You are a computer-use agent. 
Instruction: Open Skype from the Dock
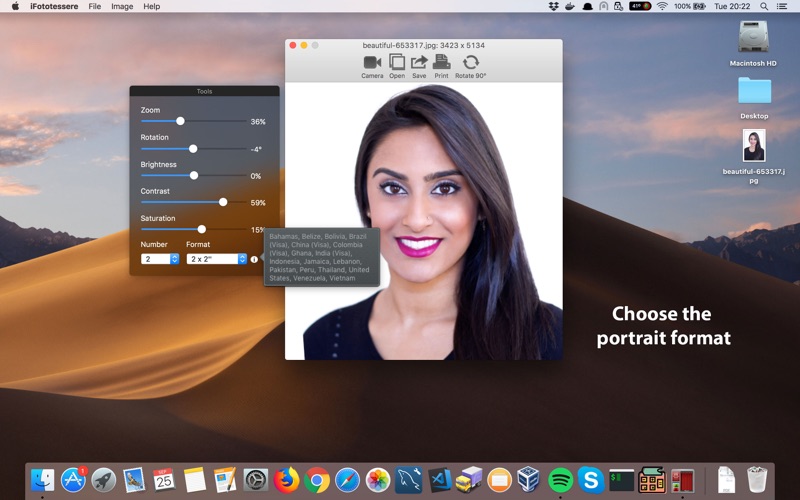[591, 480]
